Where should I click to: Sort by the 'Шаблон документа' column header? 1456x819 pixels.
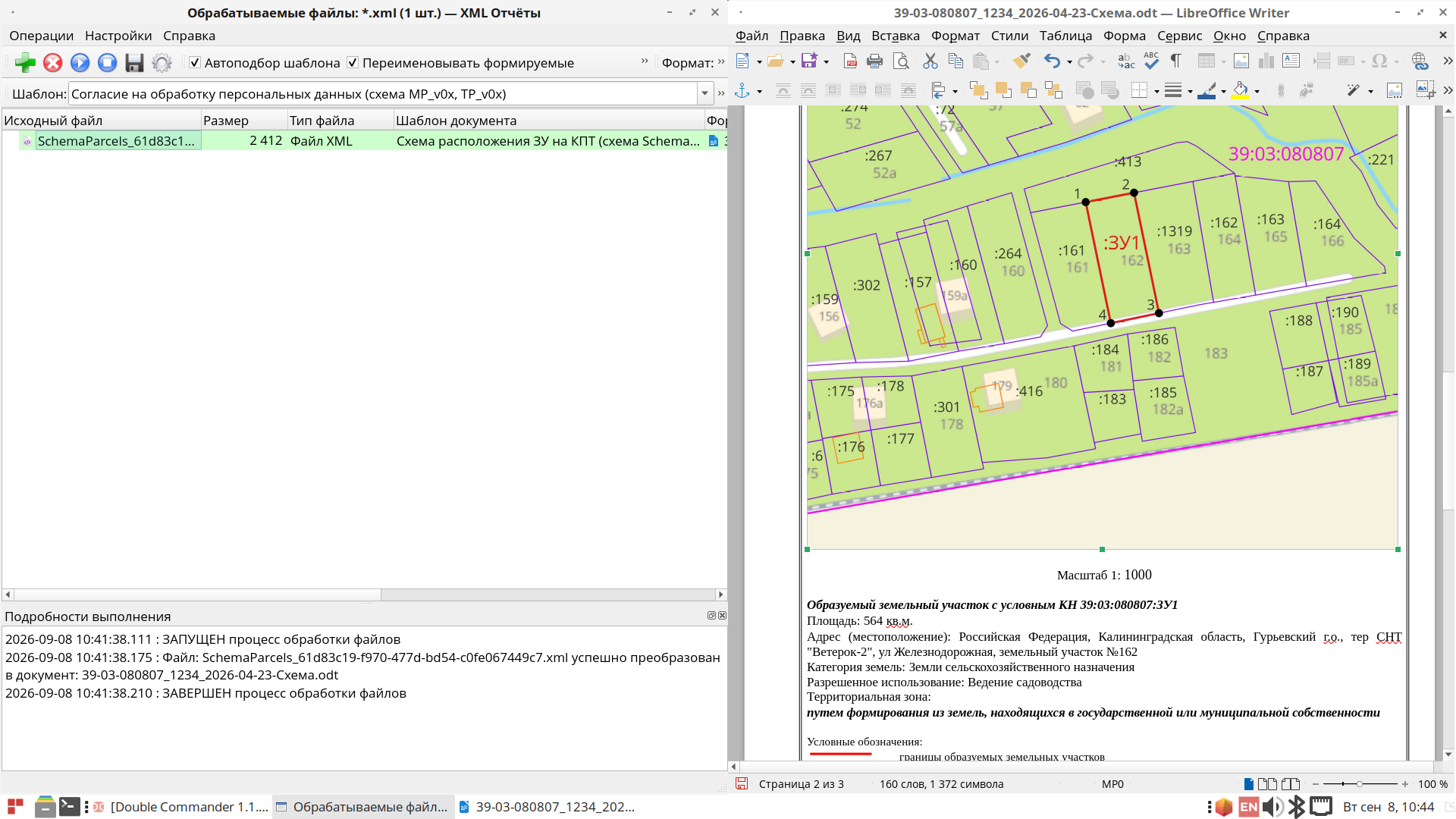point(550,121)
